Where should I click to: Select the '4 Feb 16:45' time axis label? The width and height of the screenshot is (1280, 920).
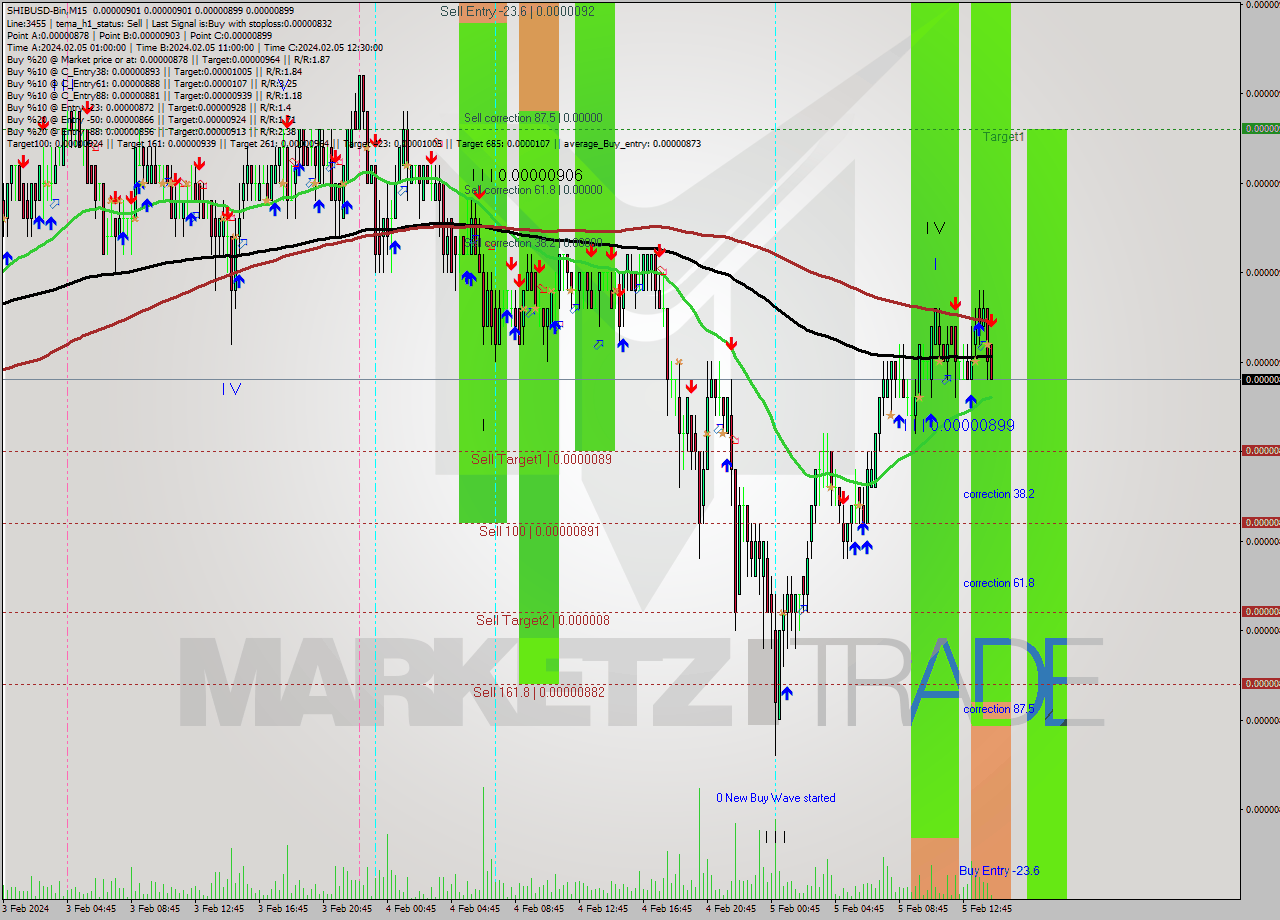coord(667,909)
